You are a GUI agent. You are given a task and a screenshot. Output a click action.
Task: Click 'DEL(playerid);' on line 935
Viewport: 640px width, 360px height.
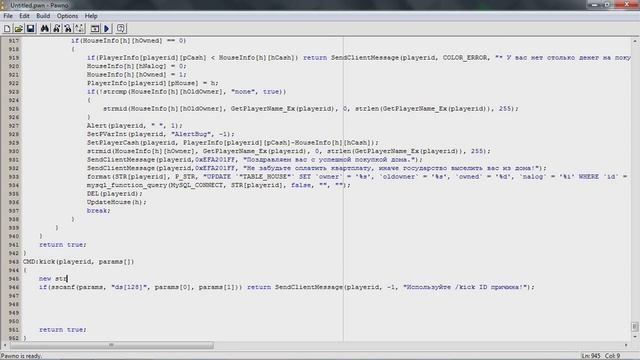pos(114,193)
